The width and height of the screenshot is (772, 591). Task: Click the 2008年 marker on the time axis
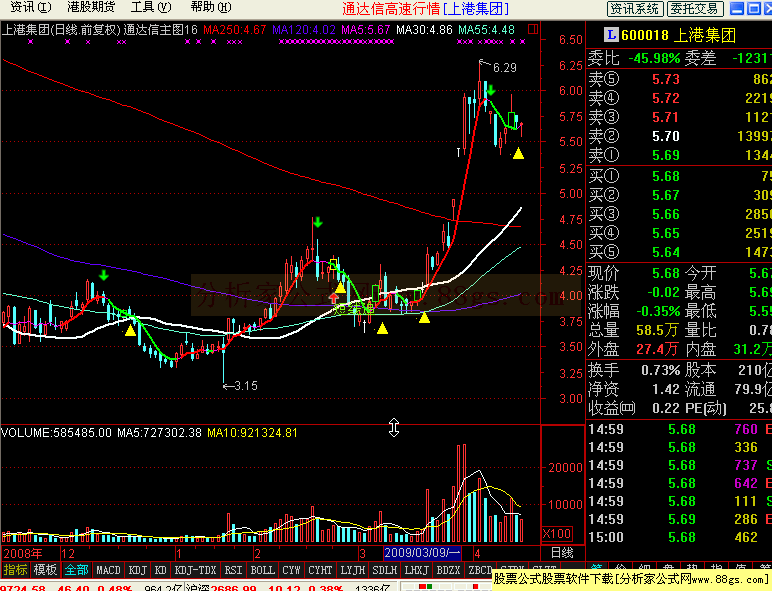coord(23,553)
